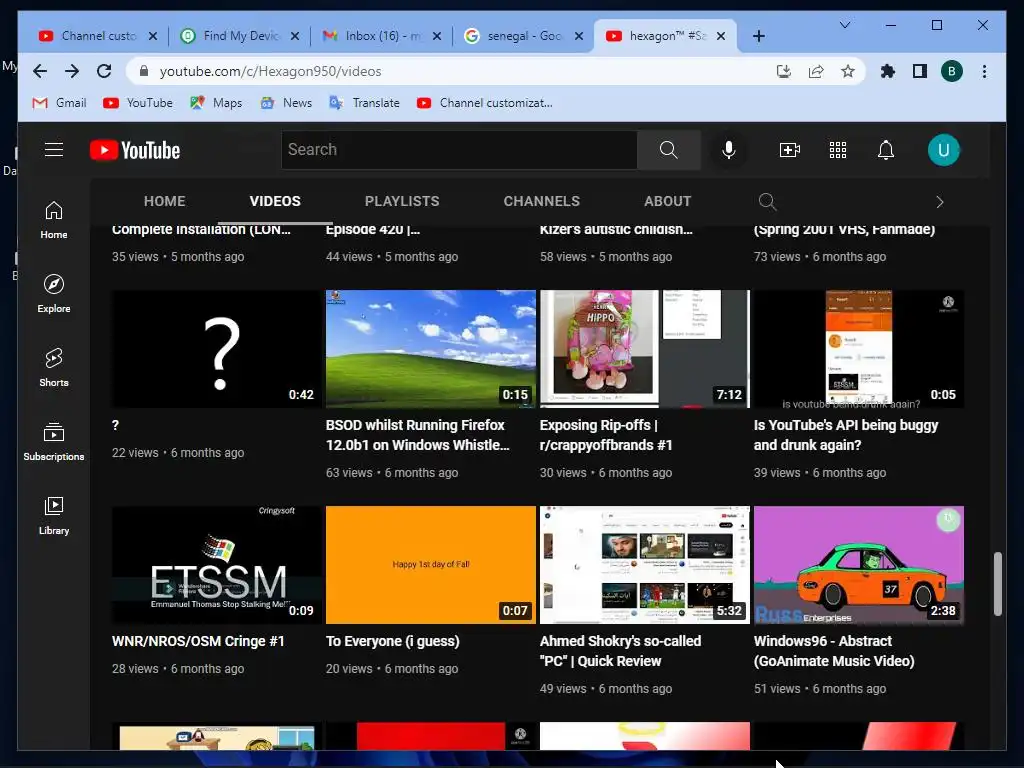Image resolution: width=1024 pixels, height=768 pixels.
Task: Open the YouTube hamburger guide menu
Action: 54,150
